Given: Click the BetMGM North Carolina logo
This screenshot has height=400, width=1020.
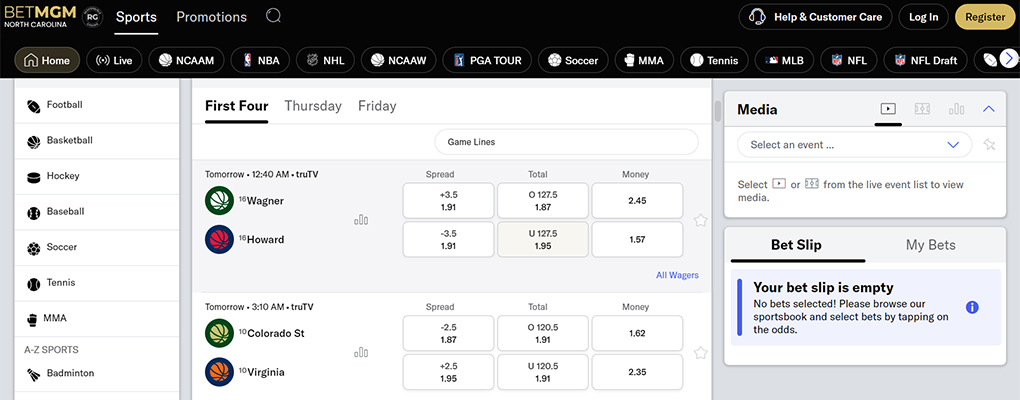Looking at the screenshot, I should (x=40, y=16).
